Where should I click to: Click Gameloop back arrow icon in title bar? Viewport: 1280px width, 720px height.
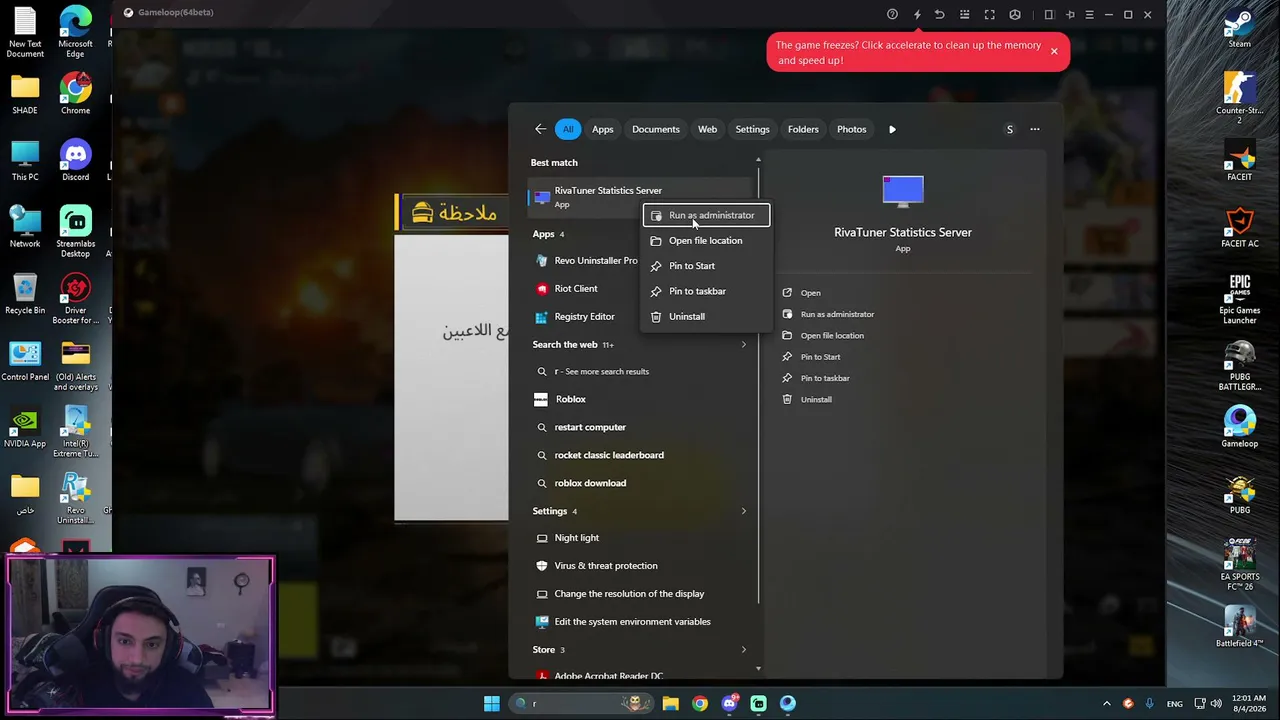click(940, 15)
